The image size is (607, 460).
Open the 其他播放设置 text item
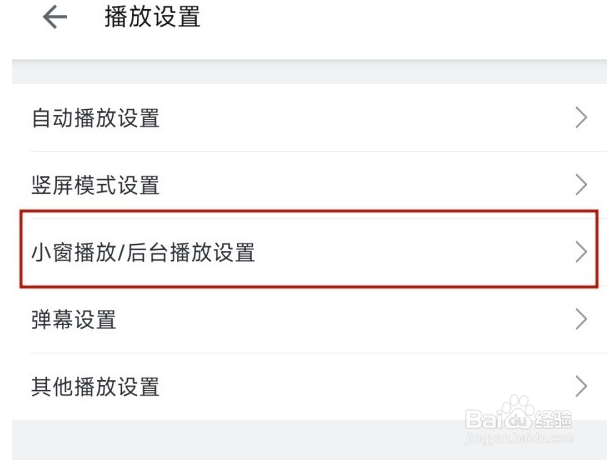point(96,387)
